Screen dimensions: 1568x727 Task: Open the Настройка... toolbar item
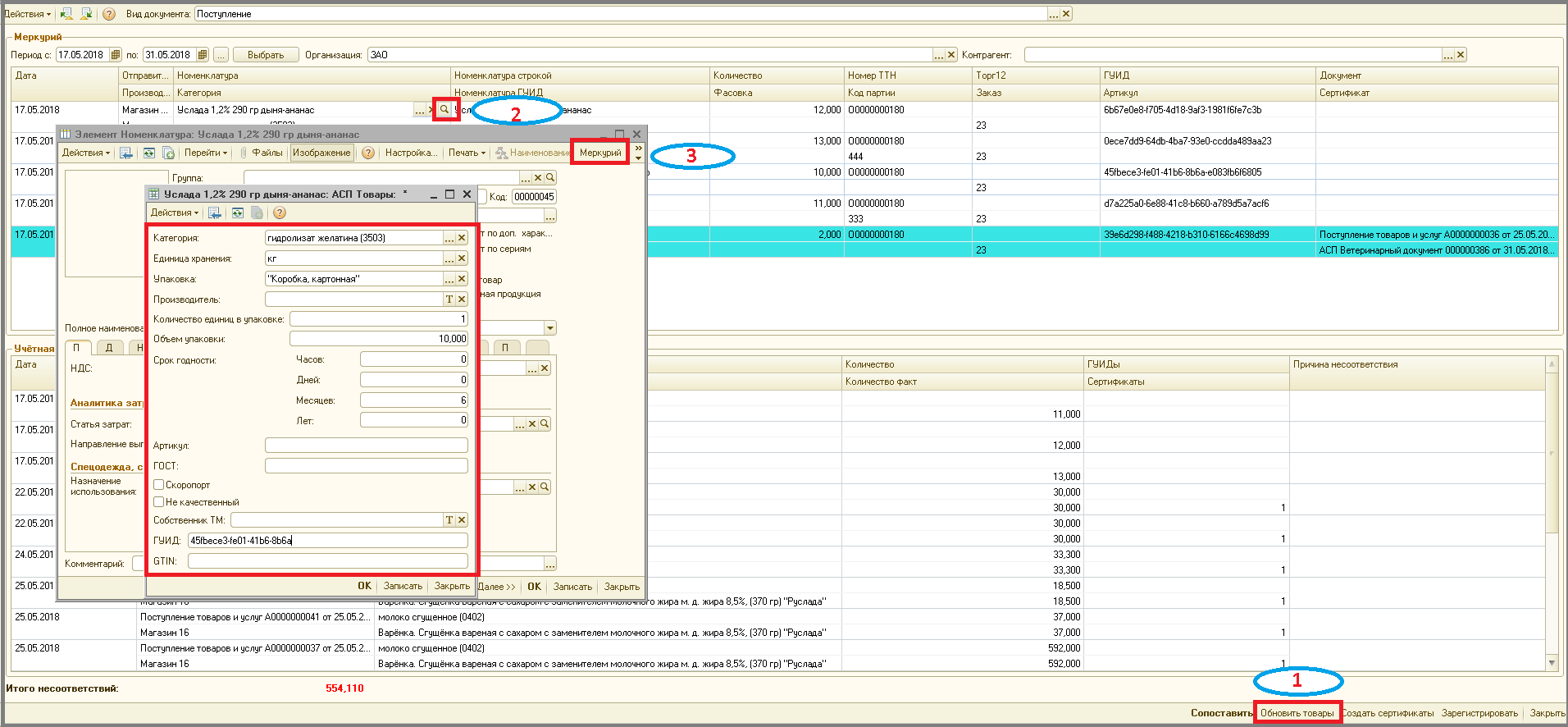[x=411, y=153]
